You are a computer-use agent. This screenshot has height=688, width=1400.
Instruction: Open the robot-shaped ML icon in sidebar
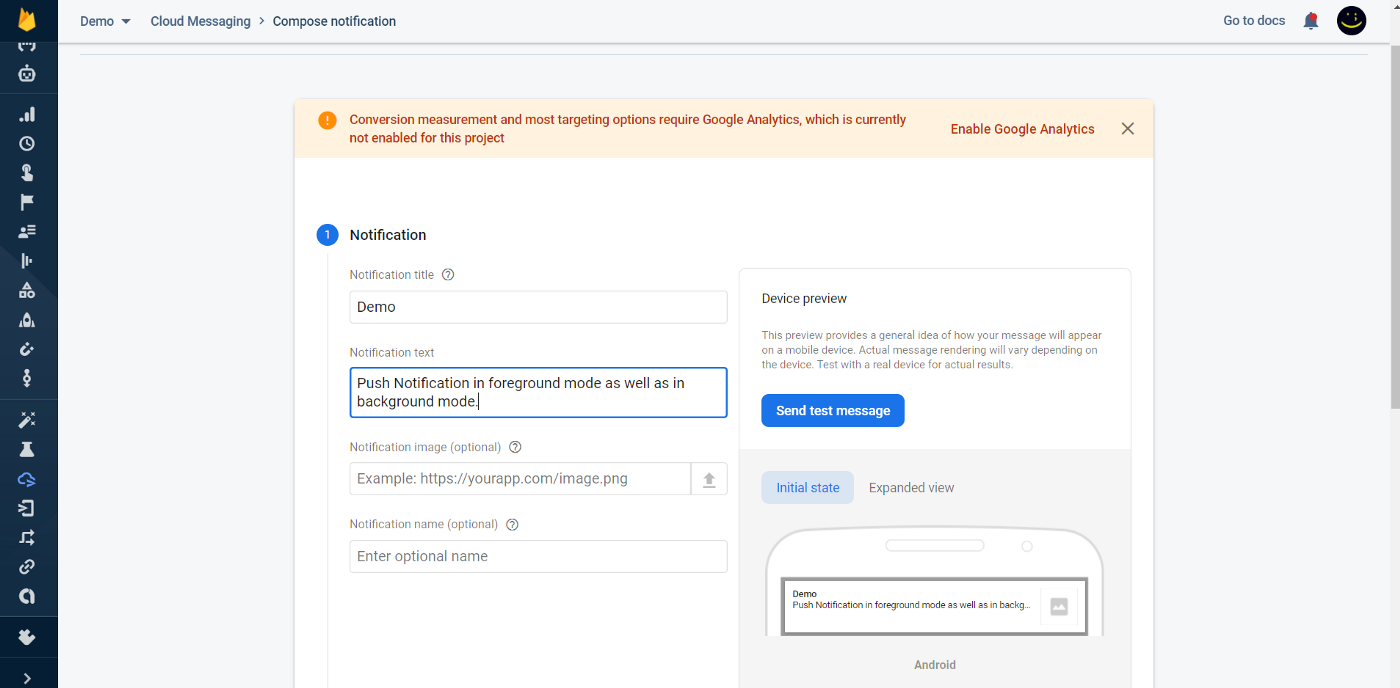[27, 73]
